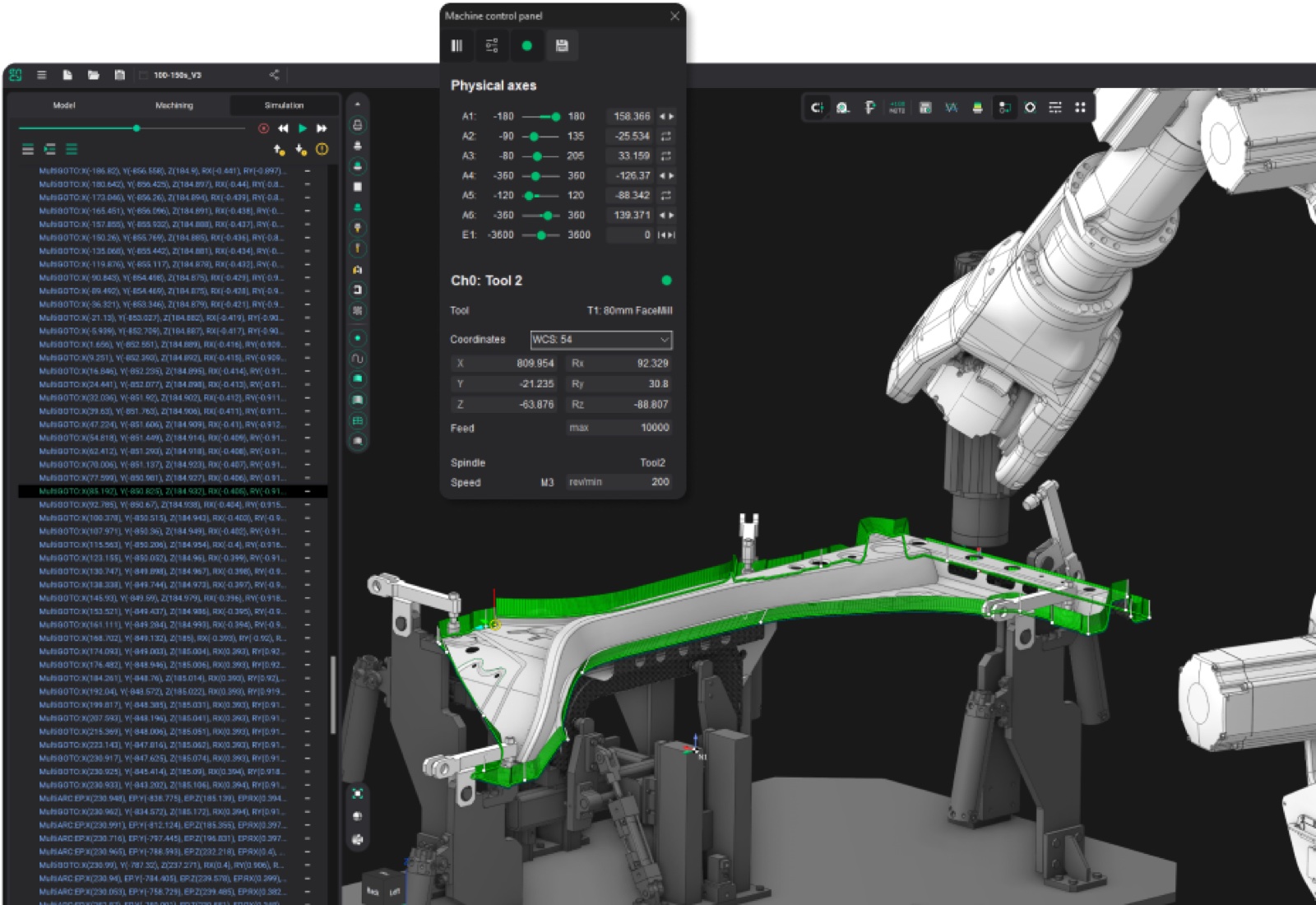Click the yellow warning circle icon

(x=322, y=150)
